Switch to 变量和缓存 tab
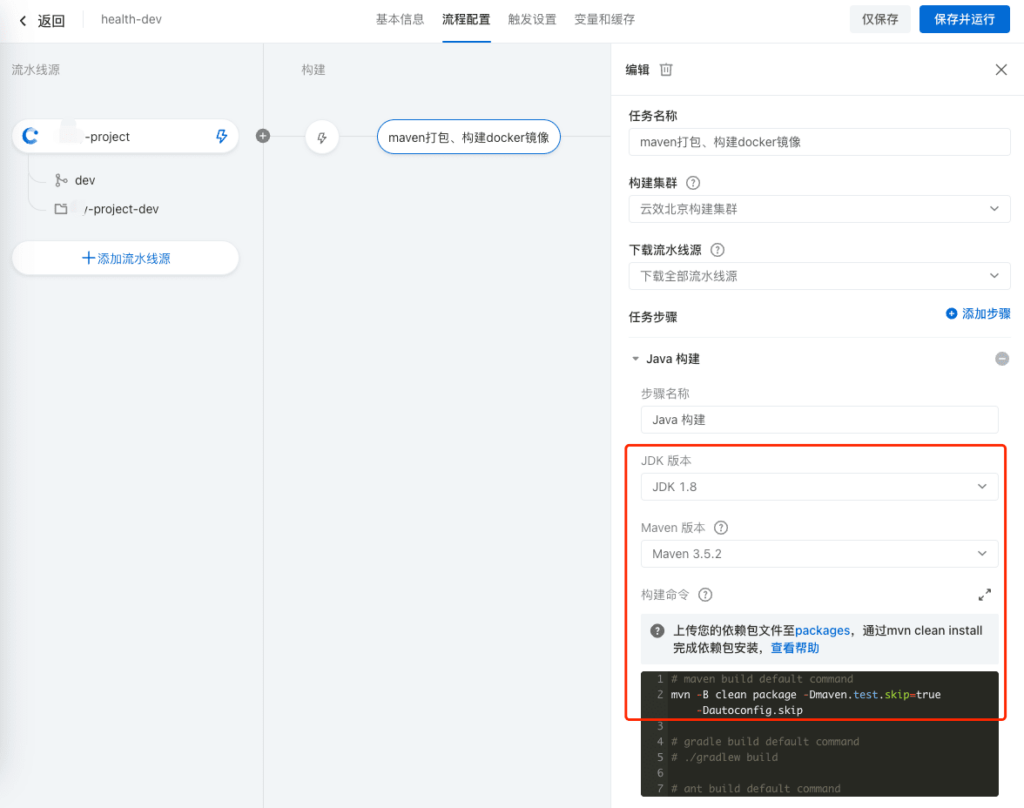Image resolution: width=1024 pixels, height=808 pixels. [605, 20]
